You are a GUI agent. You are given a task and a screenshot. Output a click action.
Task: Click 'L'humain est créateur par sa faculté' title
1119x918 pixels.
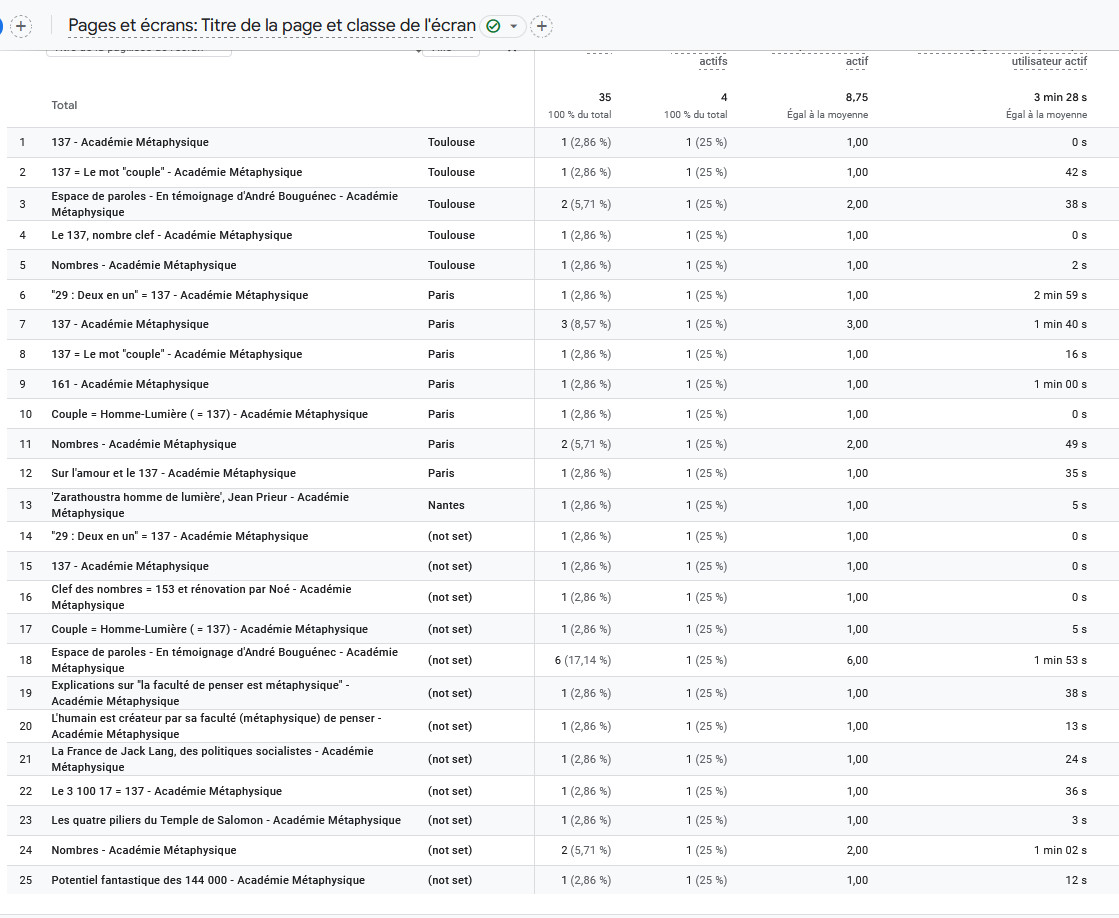pos(216,726)
